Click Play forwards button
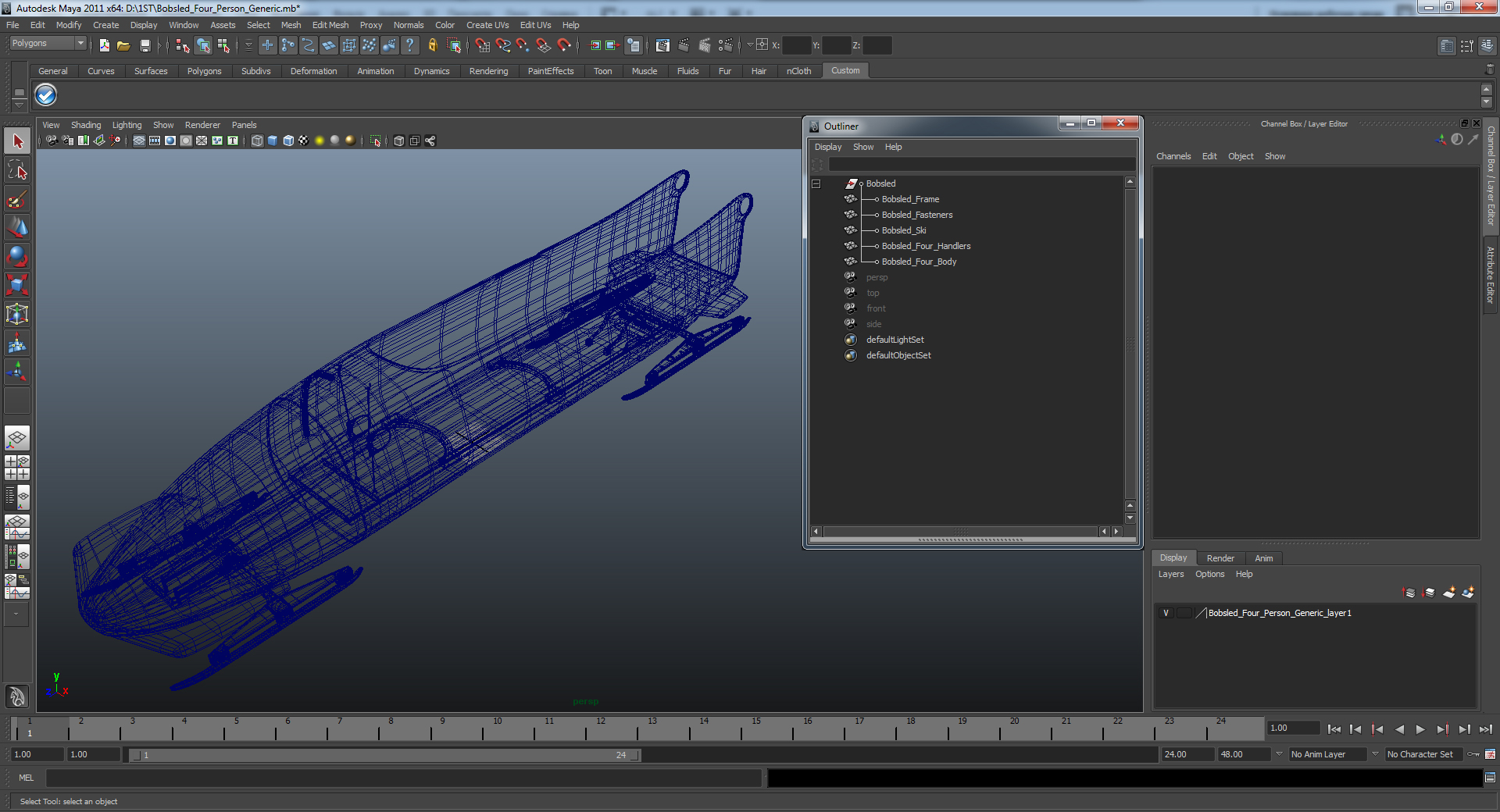The width and height of the screenshot is (1500, 812). (1420, 729)
